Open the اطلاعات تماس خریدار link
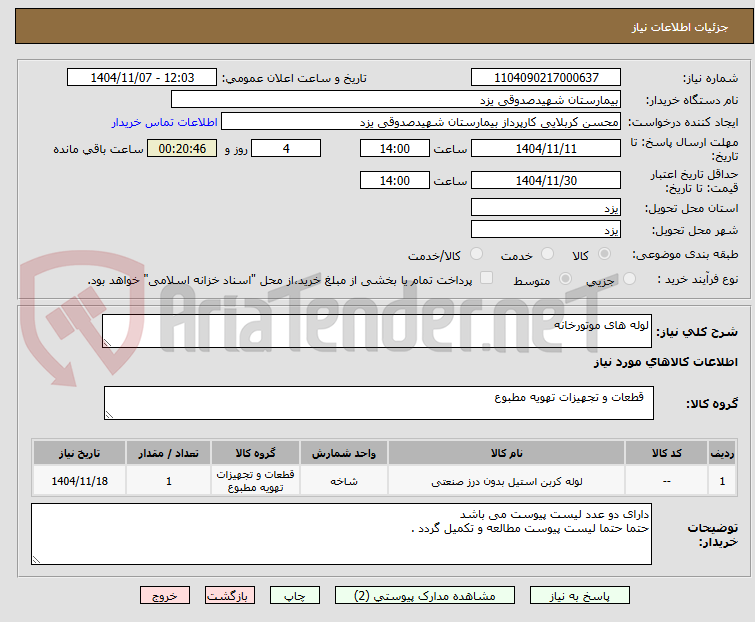 coord(165,122)
